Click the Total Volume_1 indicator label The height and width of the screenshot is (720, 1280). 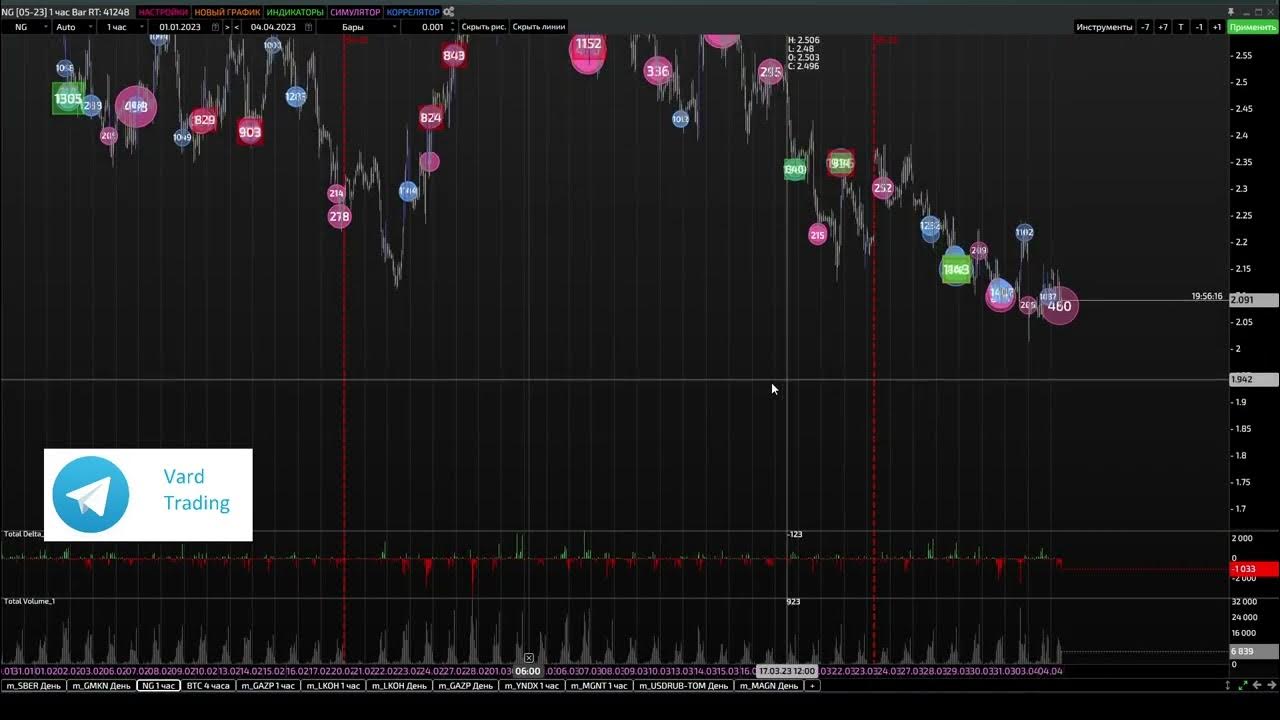(x=30, y=601)
